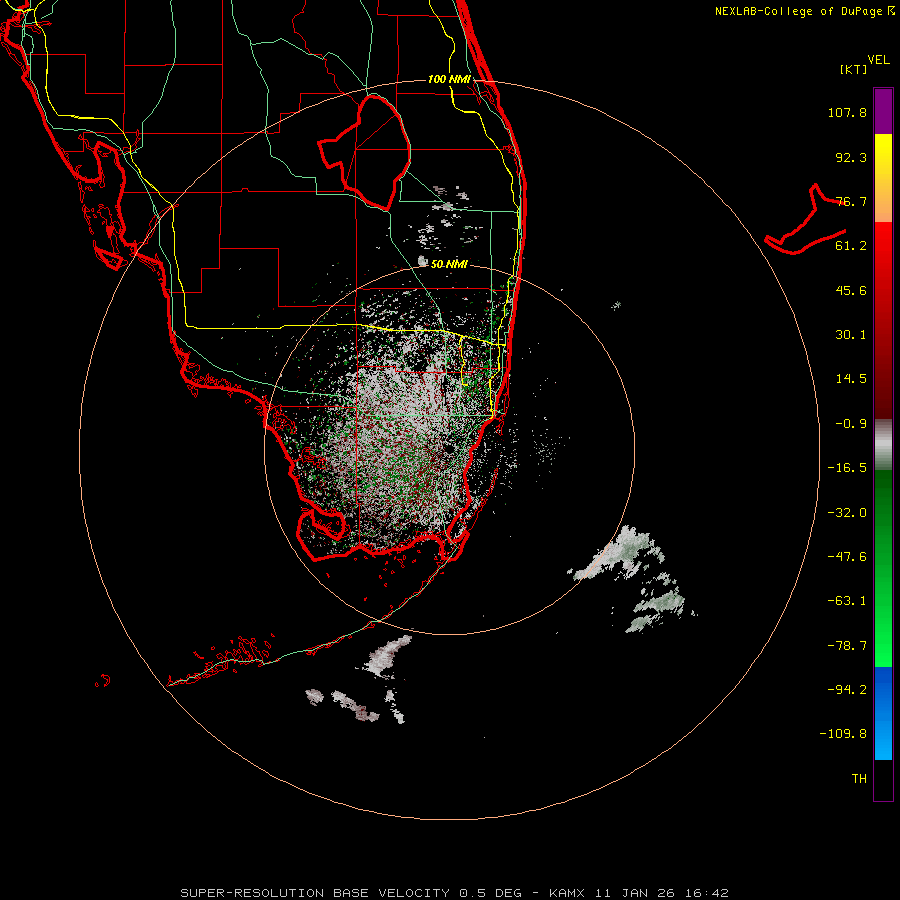
Task: Click the -0.9 legend value
Action: click(851, 424)
